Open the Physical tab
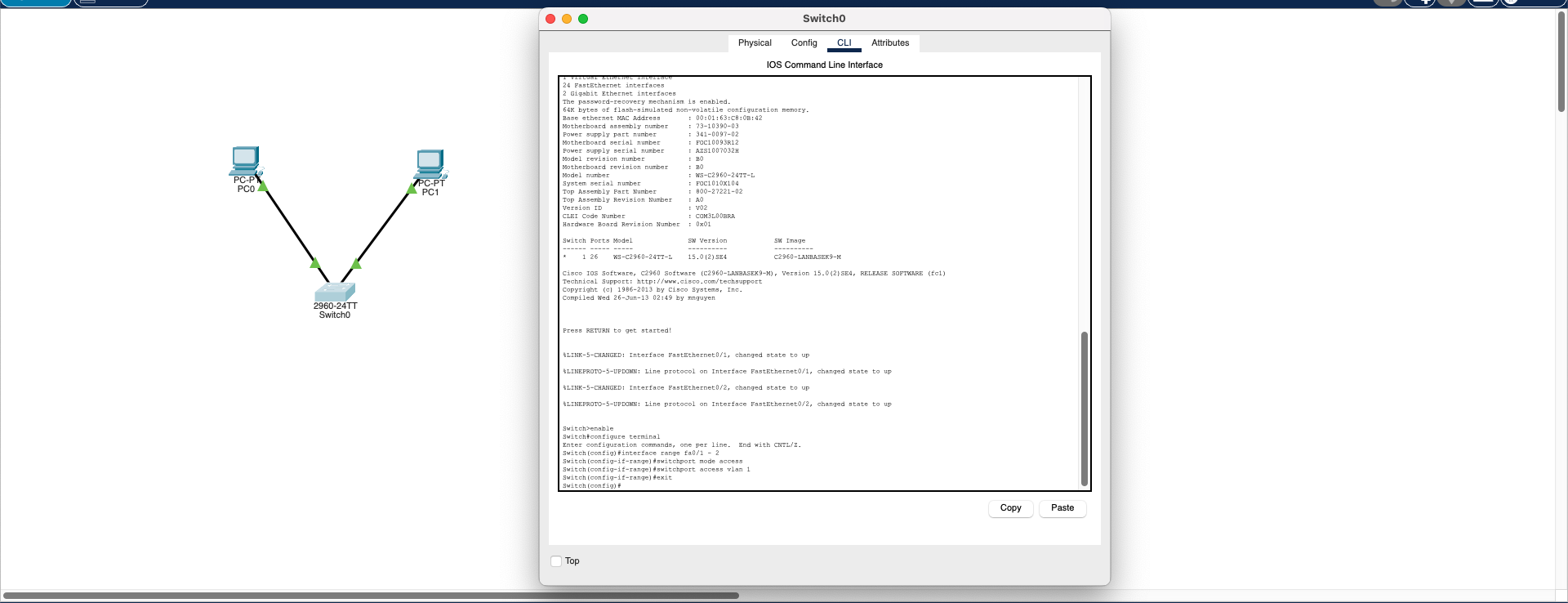The image size is (1568, 603). 755,43
